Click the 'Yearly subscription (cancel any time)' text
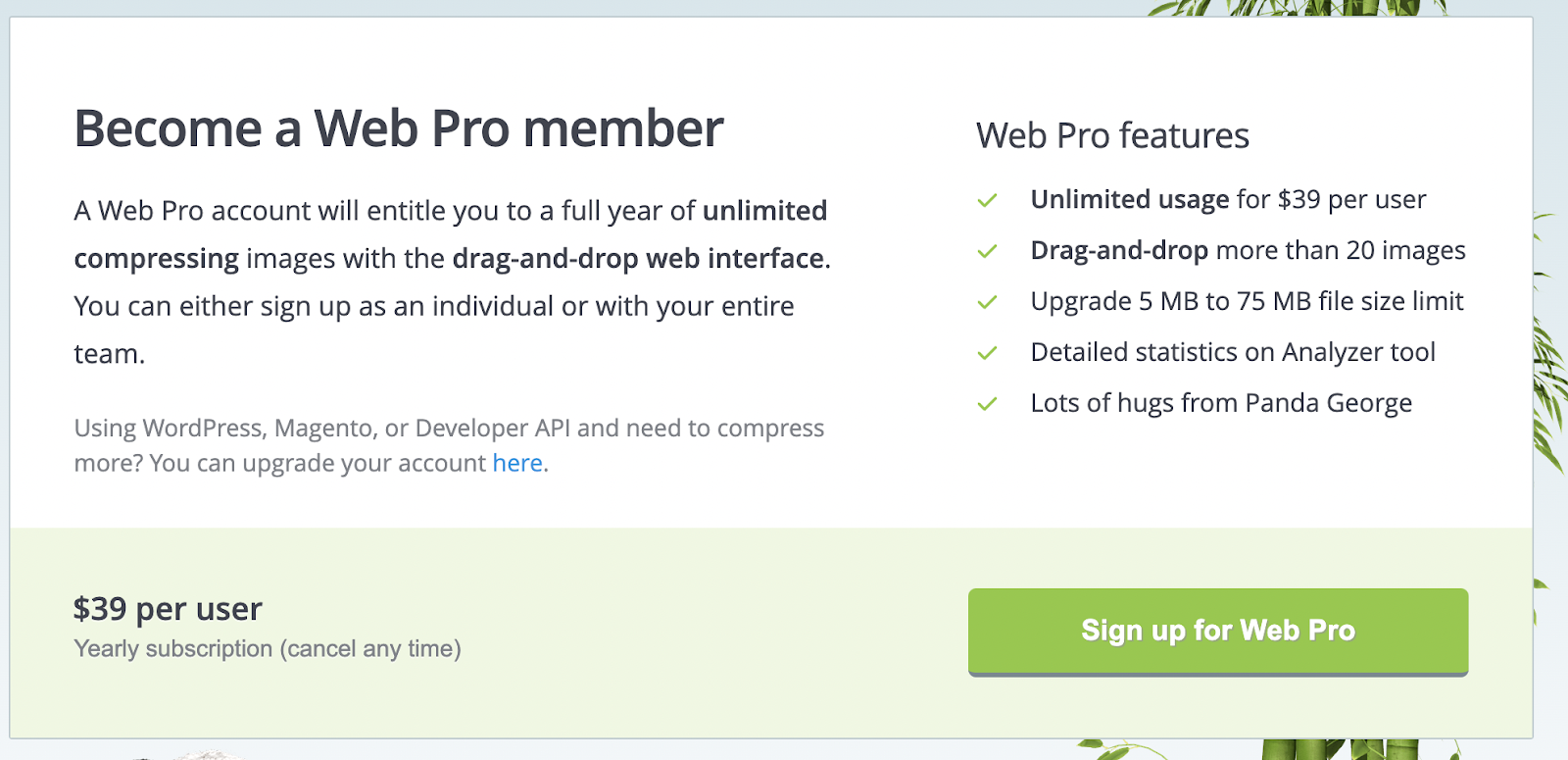The width and height of the screenshot is (1568, 760). click(x=268, y=649)
